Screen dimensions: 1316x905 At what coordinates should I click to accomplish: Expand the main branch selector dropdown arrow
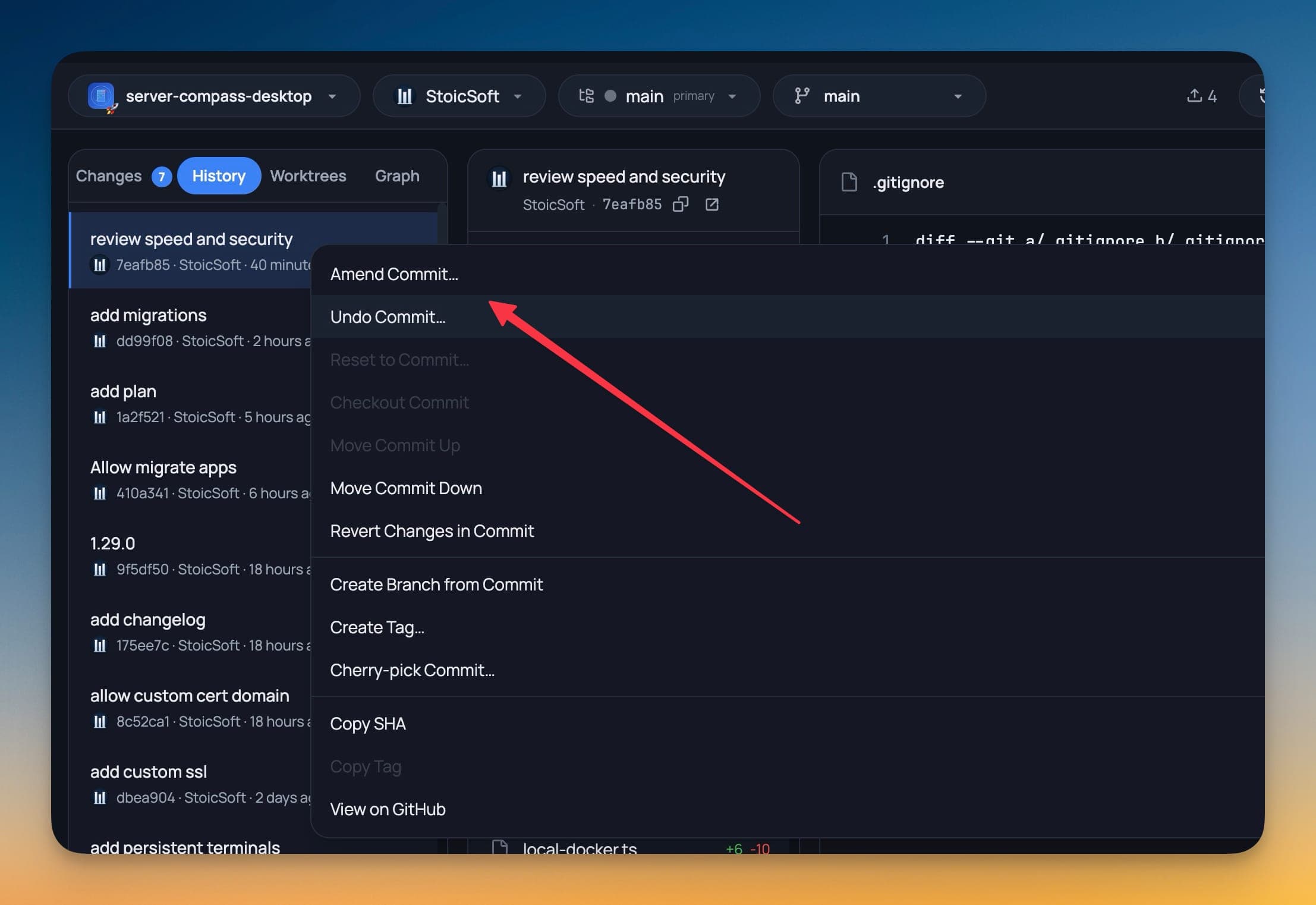958,96
